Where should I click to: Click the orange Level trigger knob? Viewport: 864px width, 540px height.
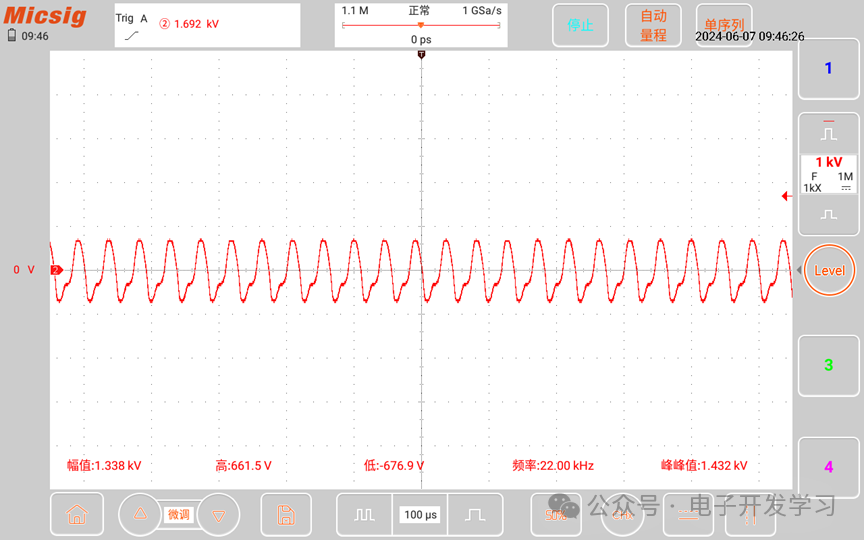829,271
